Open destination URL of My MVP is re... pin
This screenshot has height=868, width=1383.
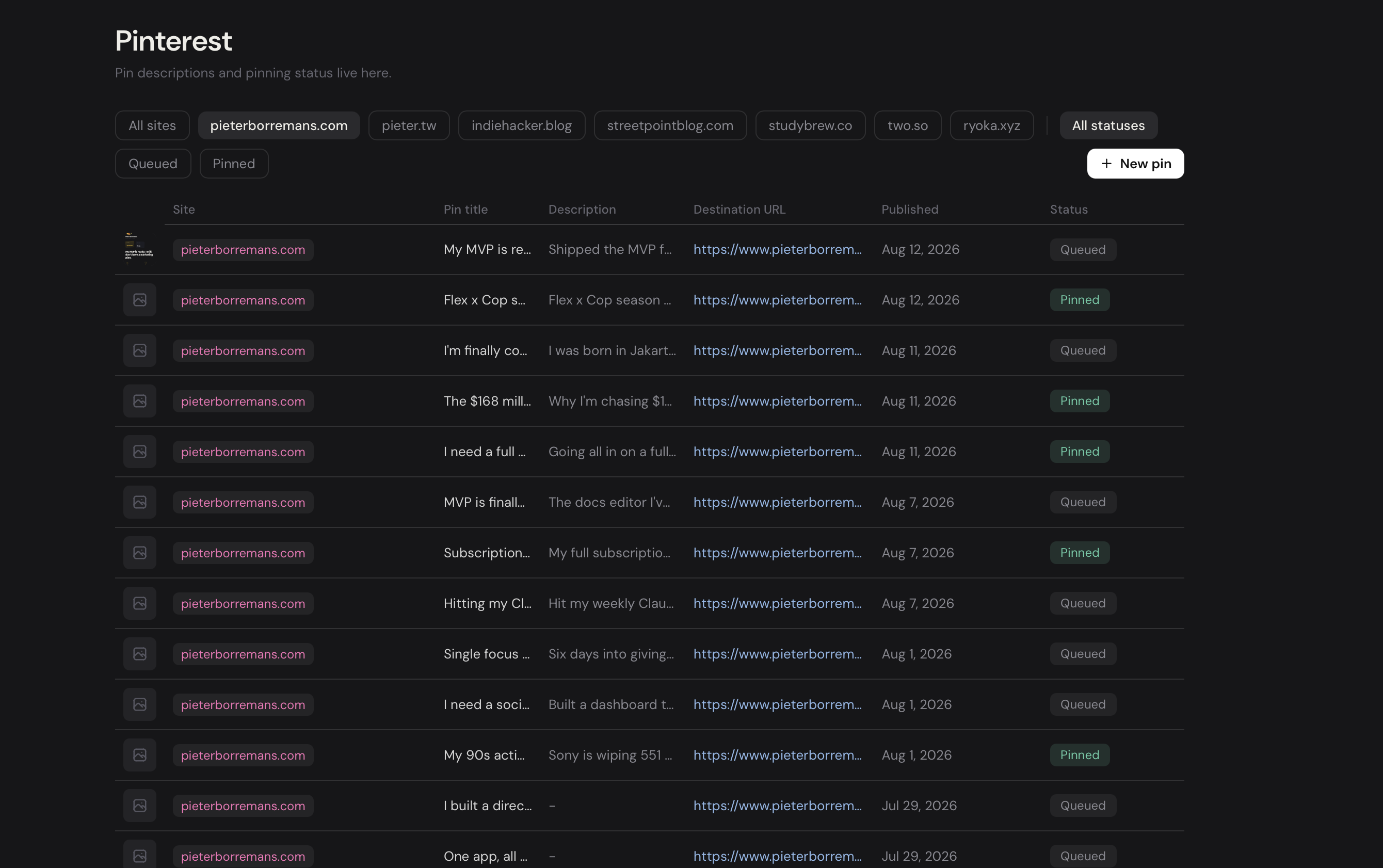click(777, 249)
